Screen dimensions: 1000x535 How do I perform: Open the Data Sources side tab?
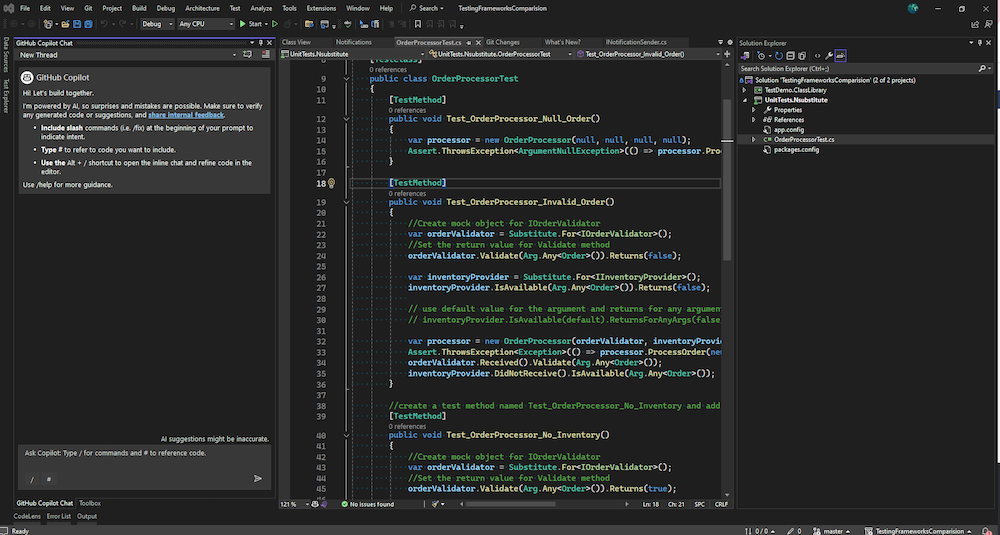(x=6, y=55)
